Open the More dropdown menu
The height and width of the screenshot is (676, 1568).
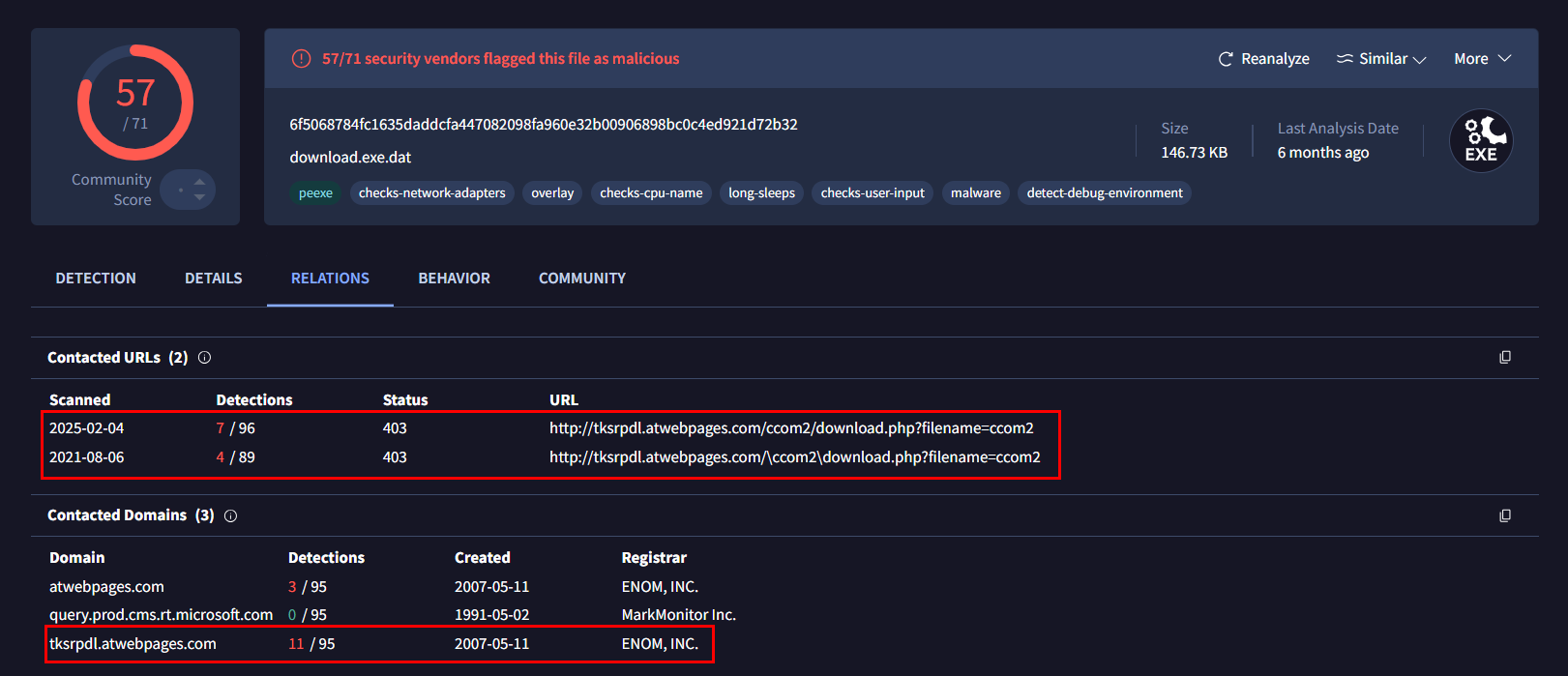(x=1482, y=59)
